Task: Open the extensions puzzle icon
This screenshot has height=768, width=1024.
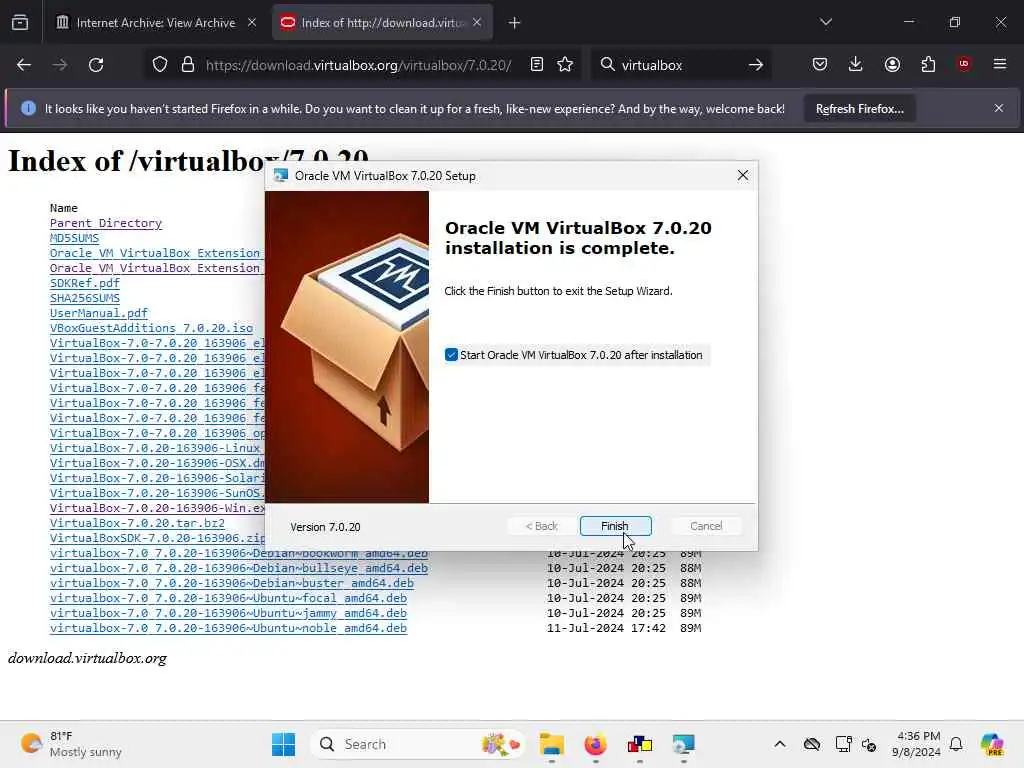Action: tap(928, 64)
